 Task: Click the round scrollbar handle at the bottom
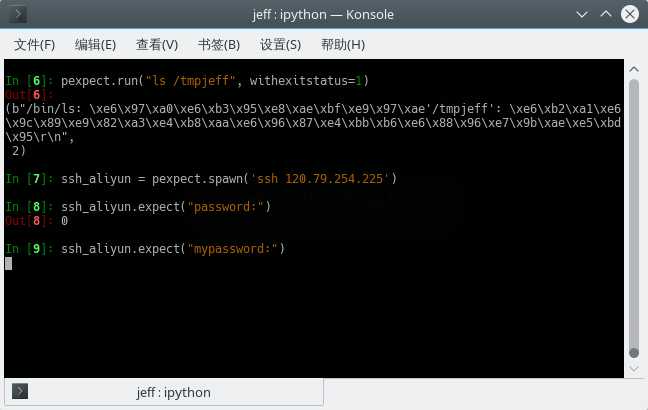click(634, 353)
